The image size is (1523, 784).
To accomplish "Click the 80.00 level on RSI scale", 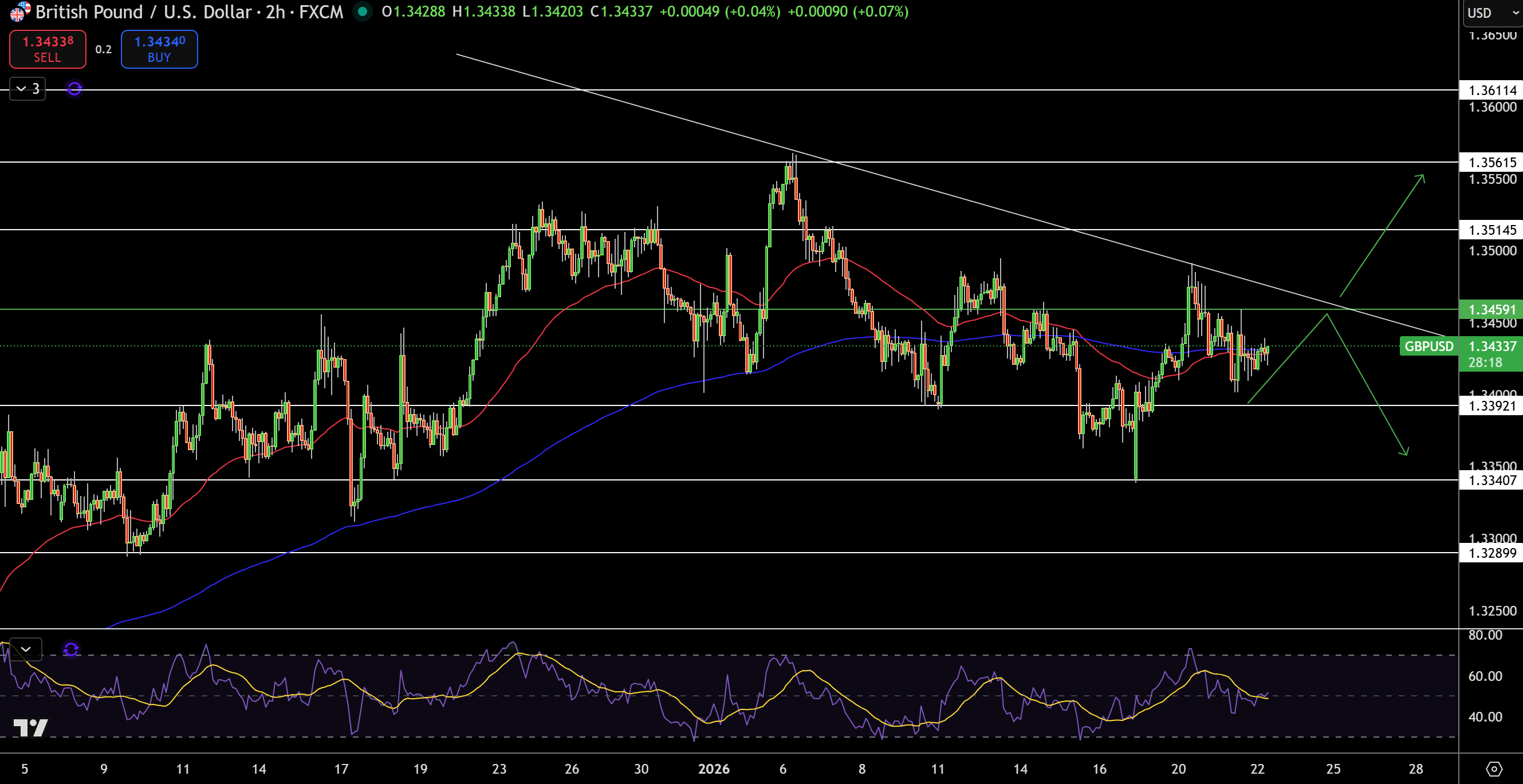I will [x=1485, y=635].
